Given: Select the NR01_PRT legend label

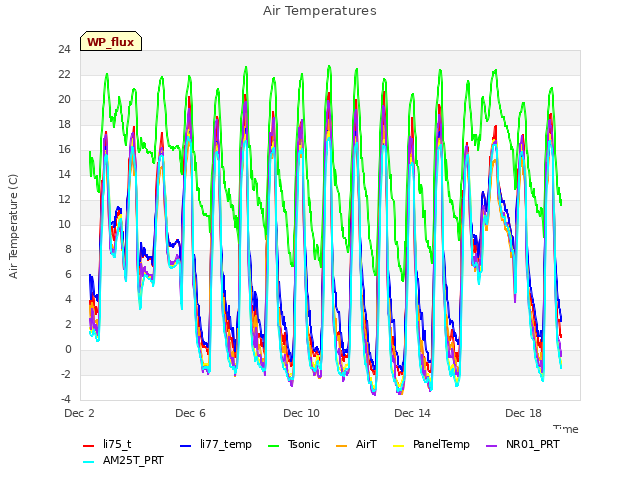Looking at the screenshot, I should tap(533, 444).
